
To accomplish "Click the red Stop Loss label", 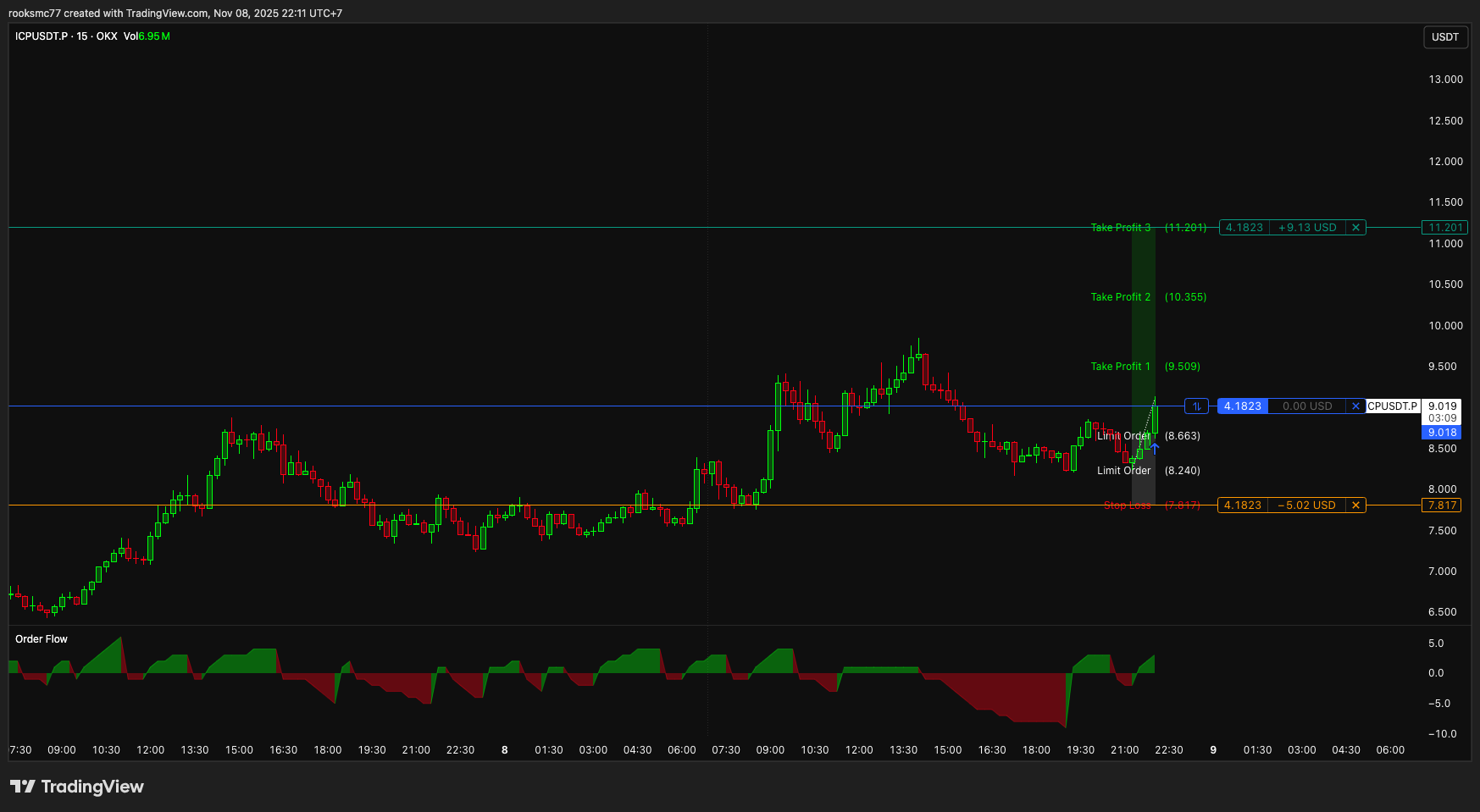I will 1128,505.
